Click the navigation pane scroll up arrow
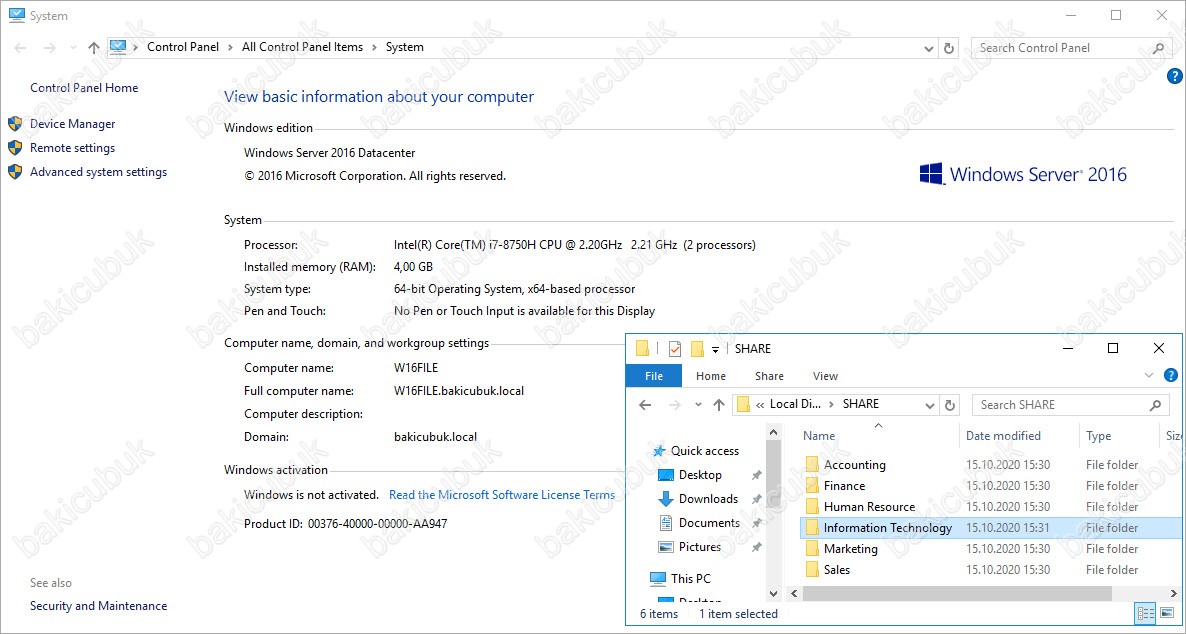The width and height of the screenshot is (1186, 634). click(x=773, y=432)
